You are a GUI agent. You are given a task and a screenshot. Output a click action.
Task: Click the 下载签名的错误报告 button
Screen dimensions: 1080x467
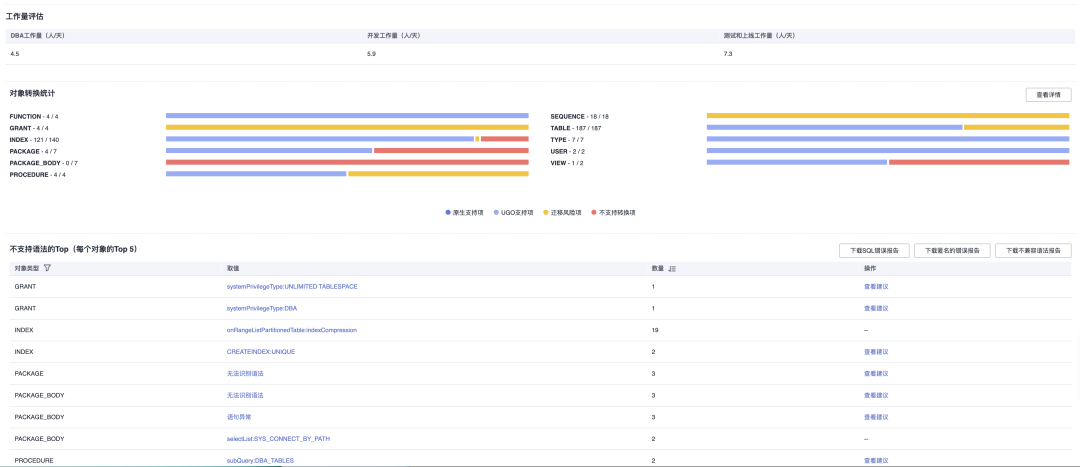952,251
